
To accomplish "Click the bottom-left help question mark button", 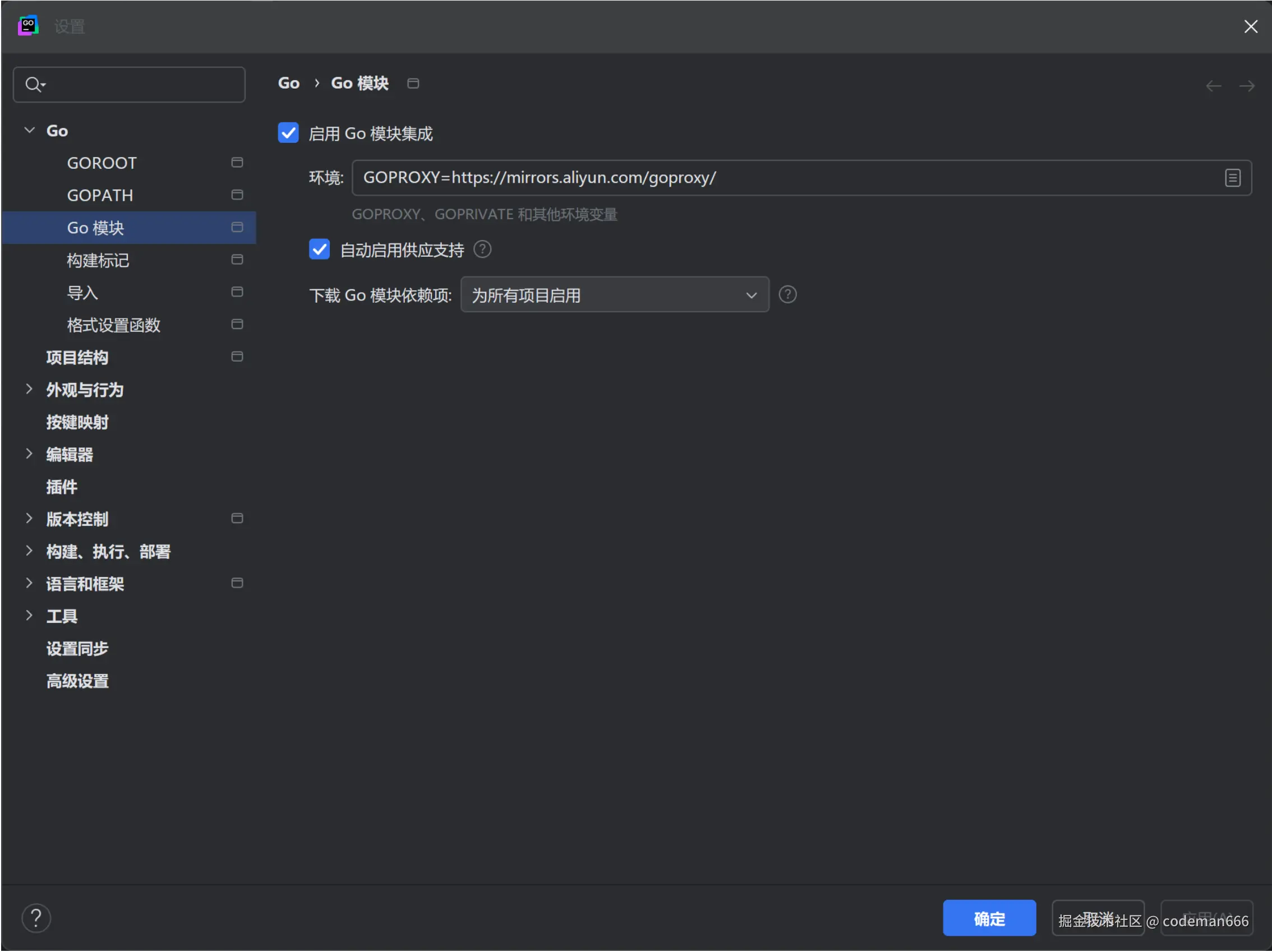I will [36, 919].
